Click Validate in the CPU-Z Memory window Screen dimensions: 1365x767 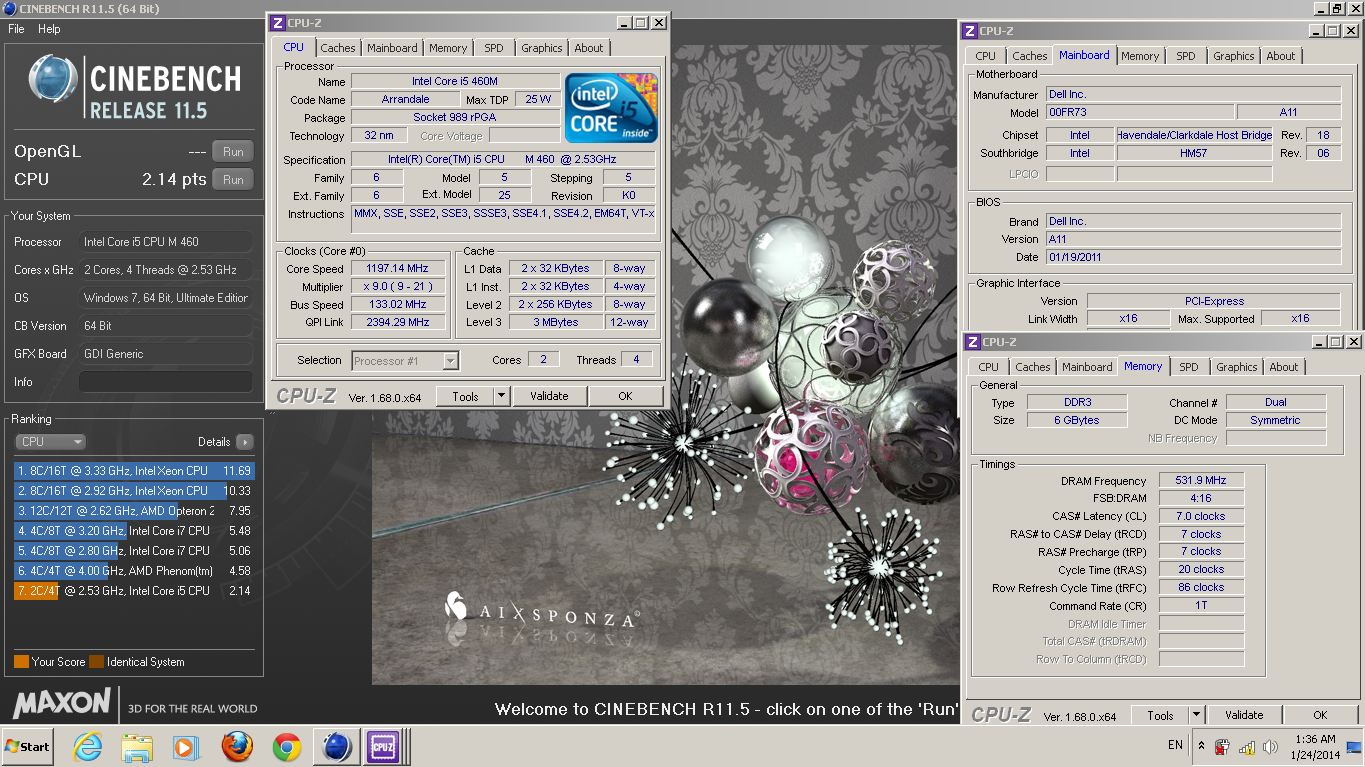(1244, 715)
